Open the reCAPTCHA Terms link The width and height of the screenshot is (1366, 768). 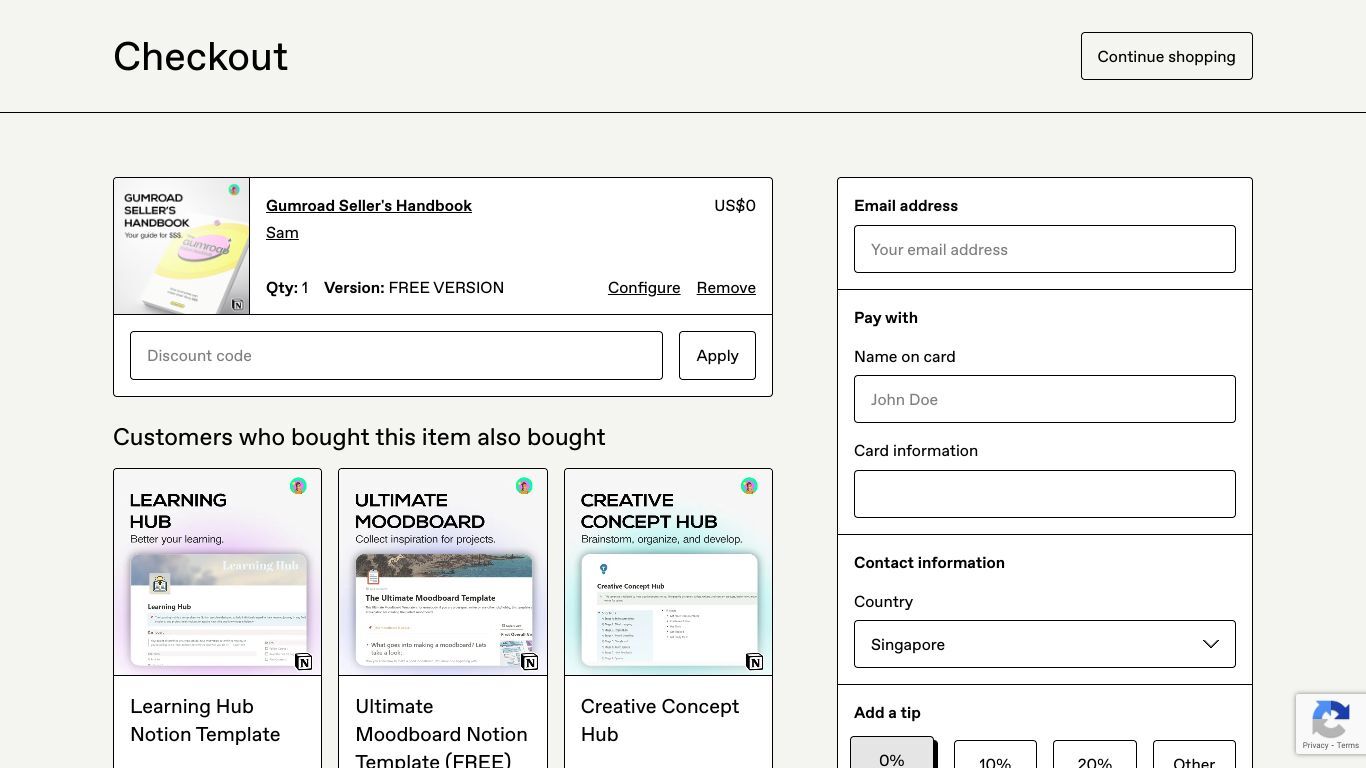tap(1349, 746)
